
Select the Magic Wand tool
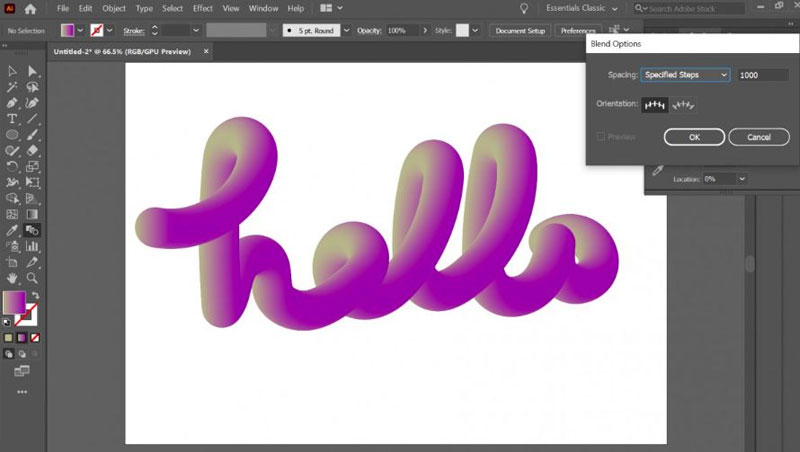pos(12,87)
